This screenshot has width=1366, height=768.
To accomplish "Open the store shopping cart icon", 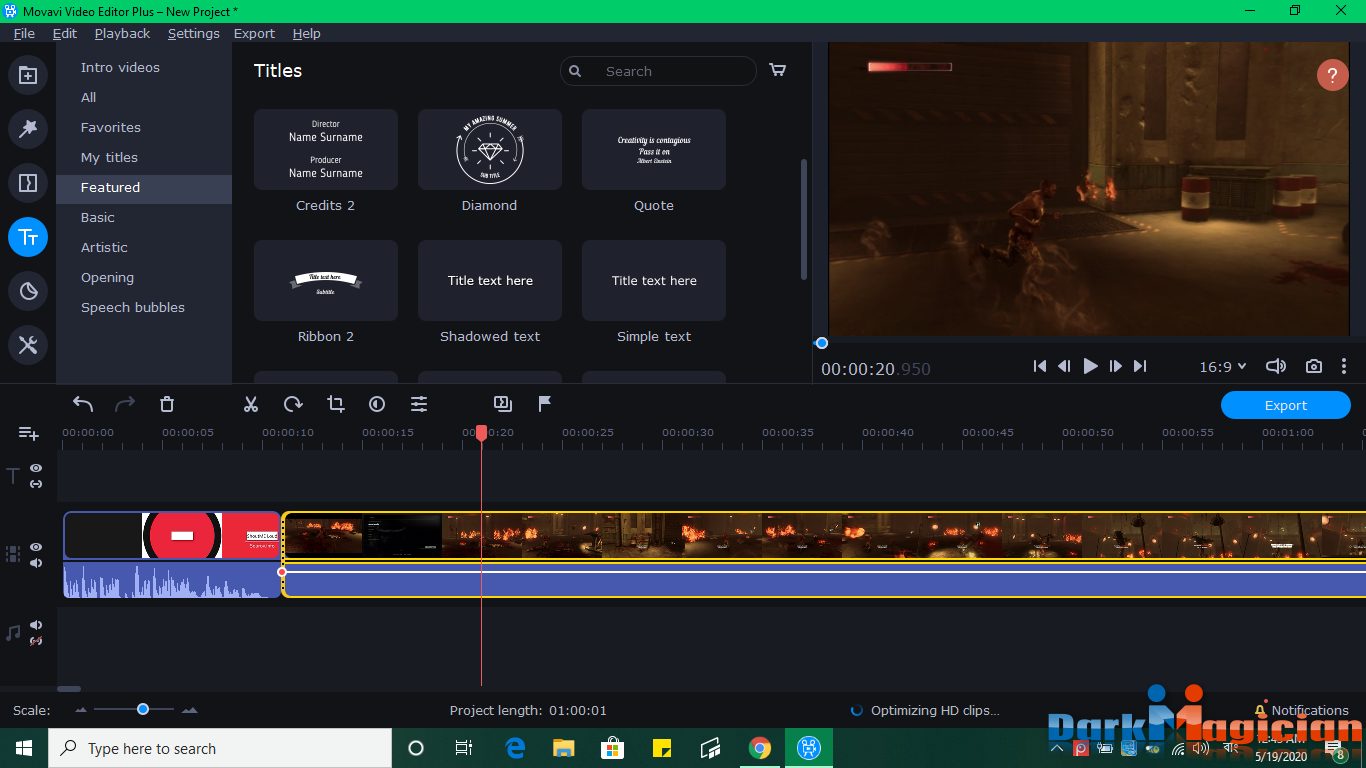I will tap(777, 70).
